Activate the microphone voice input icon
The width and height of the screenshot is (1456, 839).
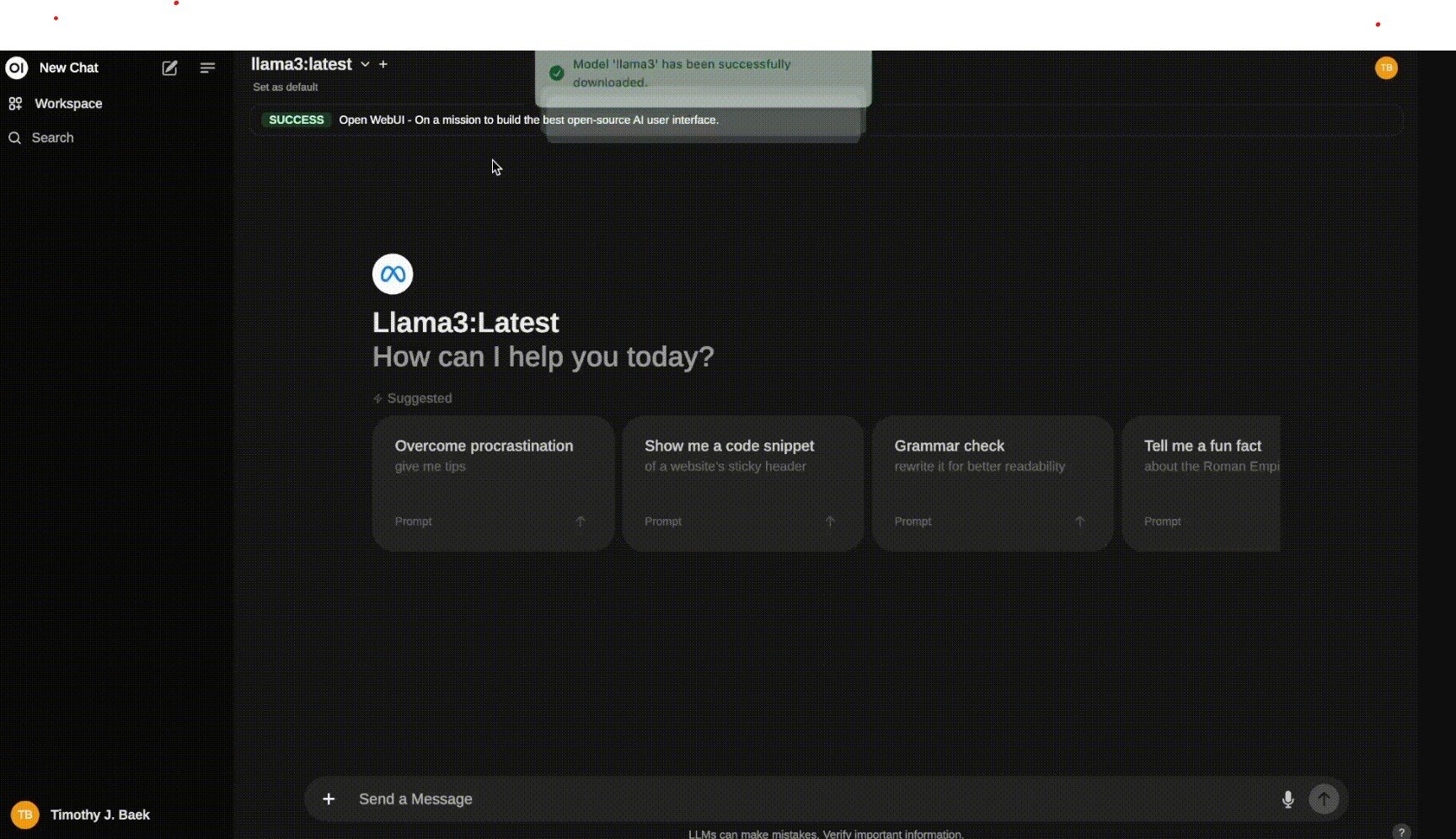coord(1287,799)
